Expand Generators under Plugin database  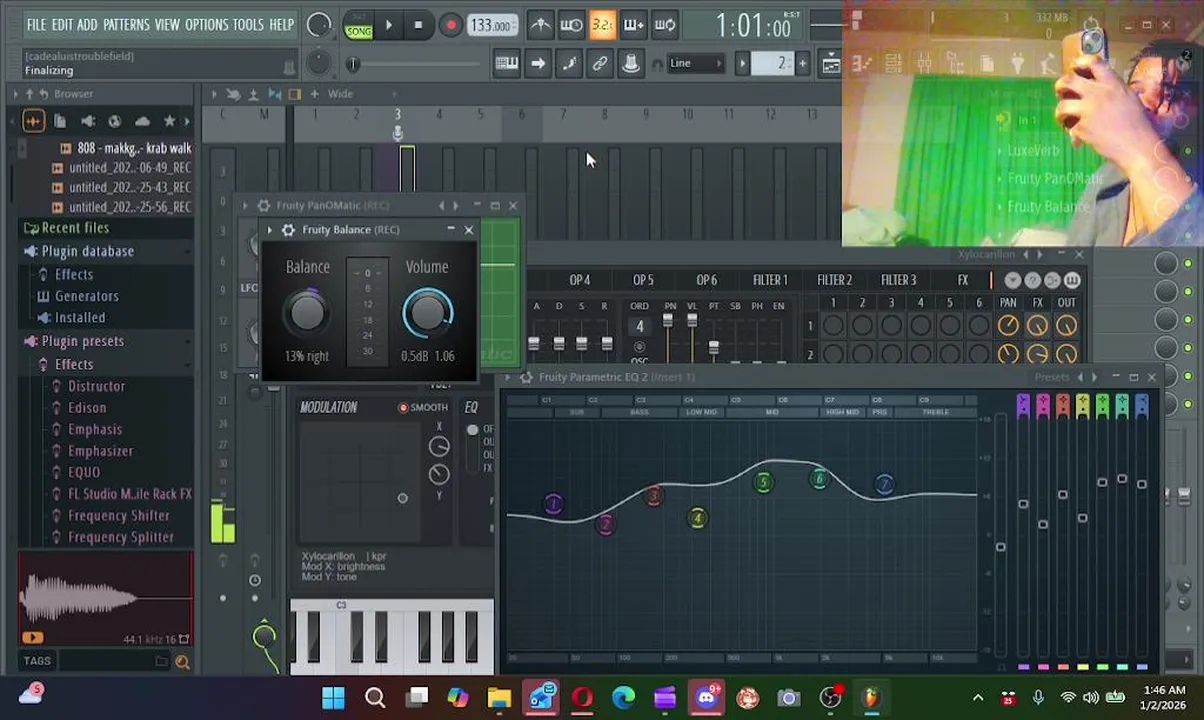pos(86,296)
